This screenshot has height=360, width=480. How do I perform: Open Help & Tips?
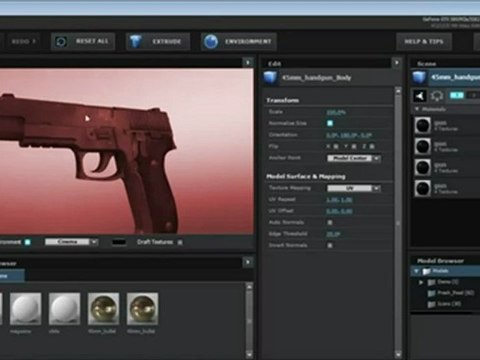(424, 42)
